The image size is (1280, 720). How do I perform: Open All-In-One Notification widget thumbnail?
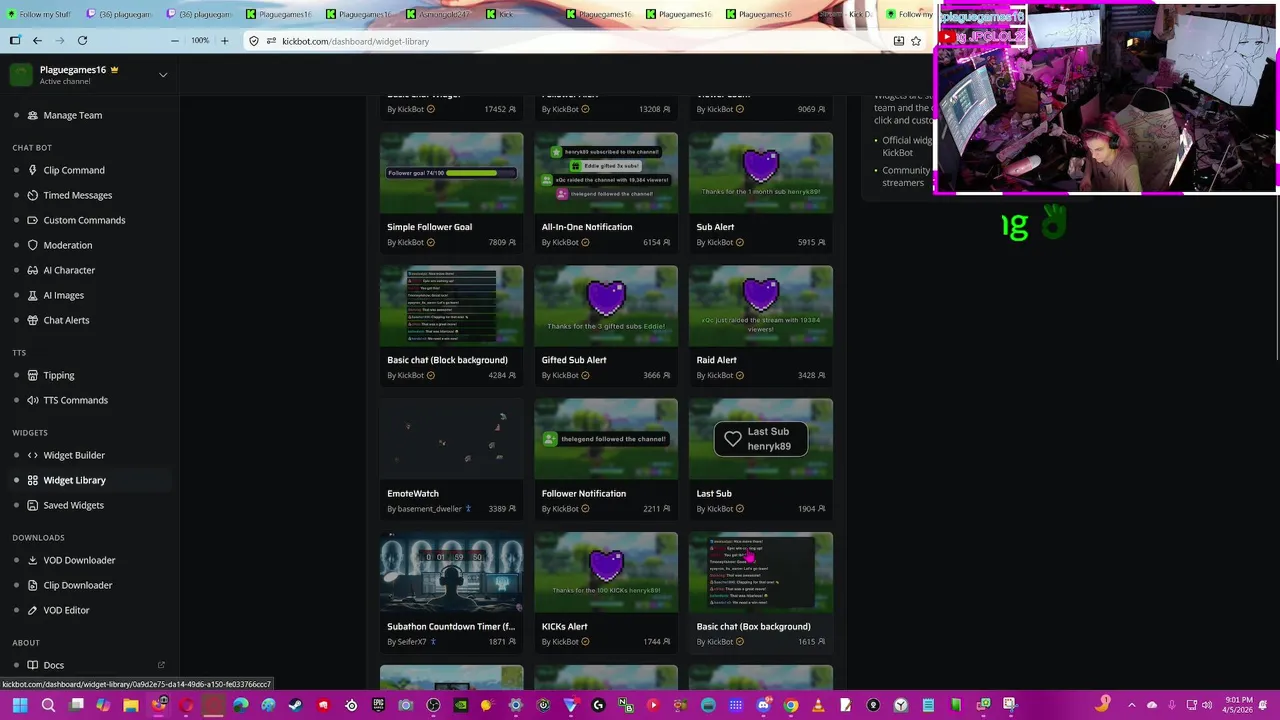(606, 172)
